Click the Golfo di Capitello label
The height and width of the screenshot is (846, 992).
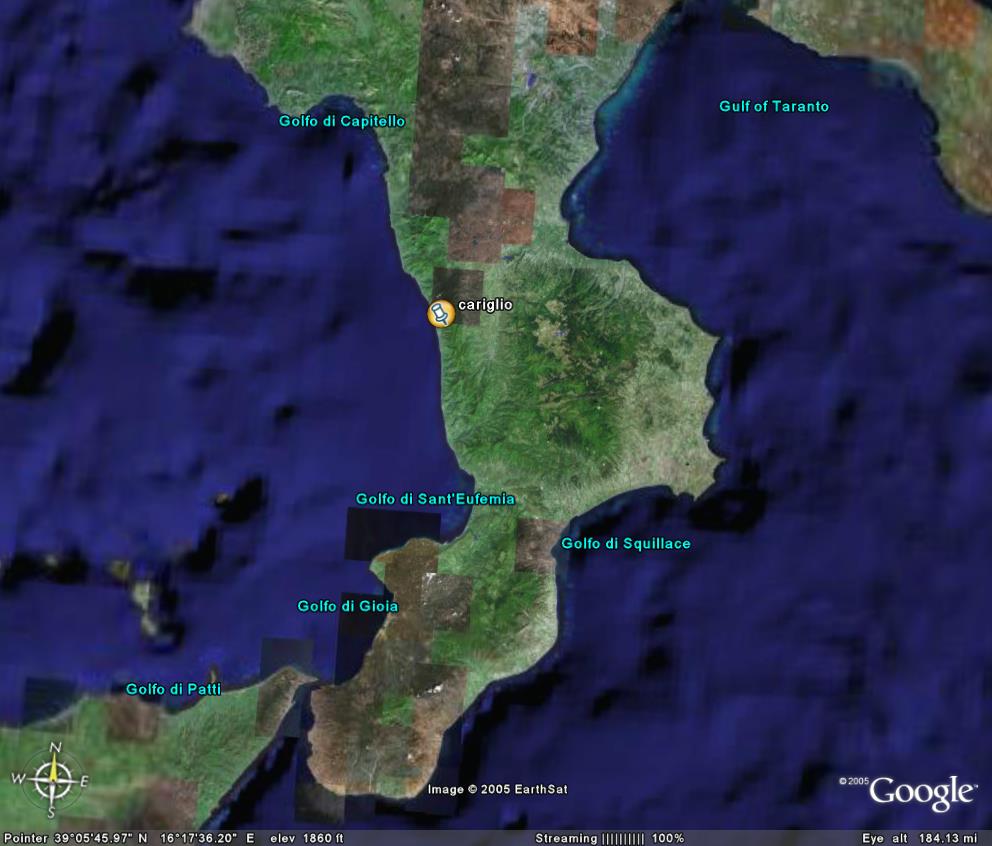(342, 121)
